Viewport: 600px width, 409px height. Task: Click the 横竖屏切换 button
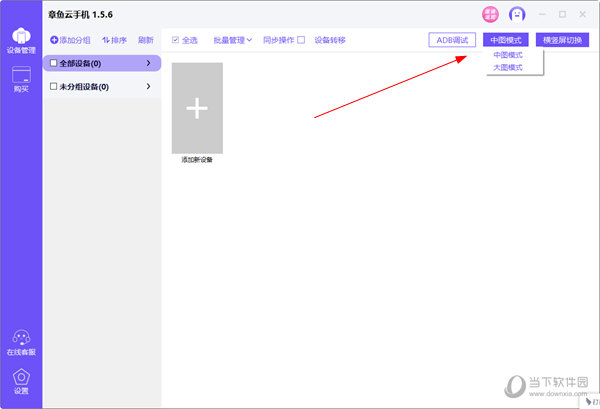[562, 40]
